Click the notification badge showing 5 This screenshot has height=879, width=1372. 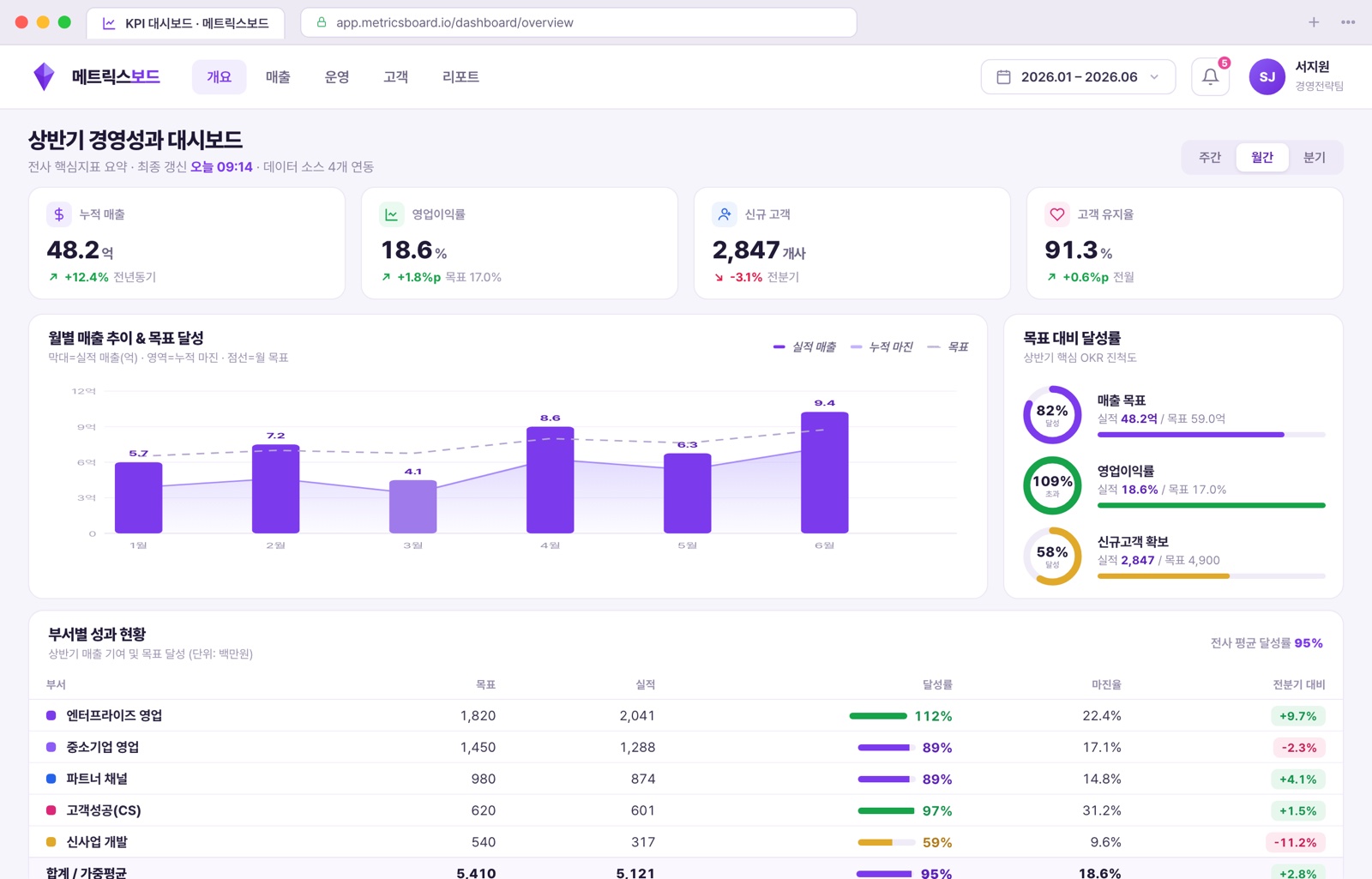click(x=1224, y=63)
